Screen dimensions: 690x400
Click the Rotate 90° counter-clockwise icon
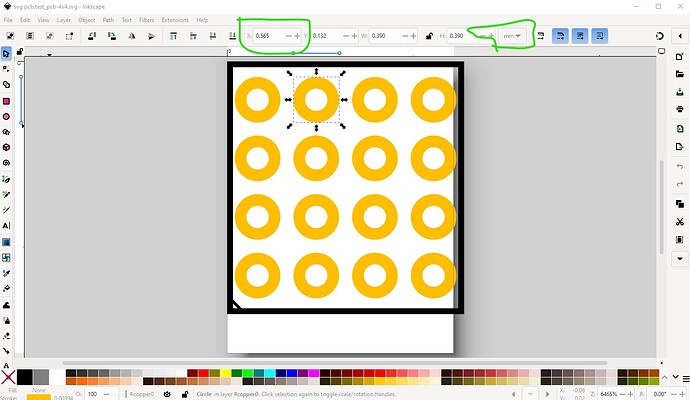point(89,36)
